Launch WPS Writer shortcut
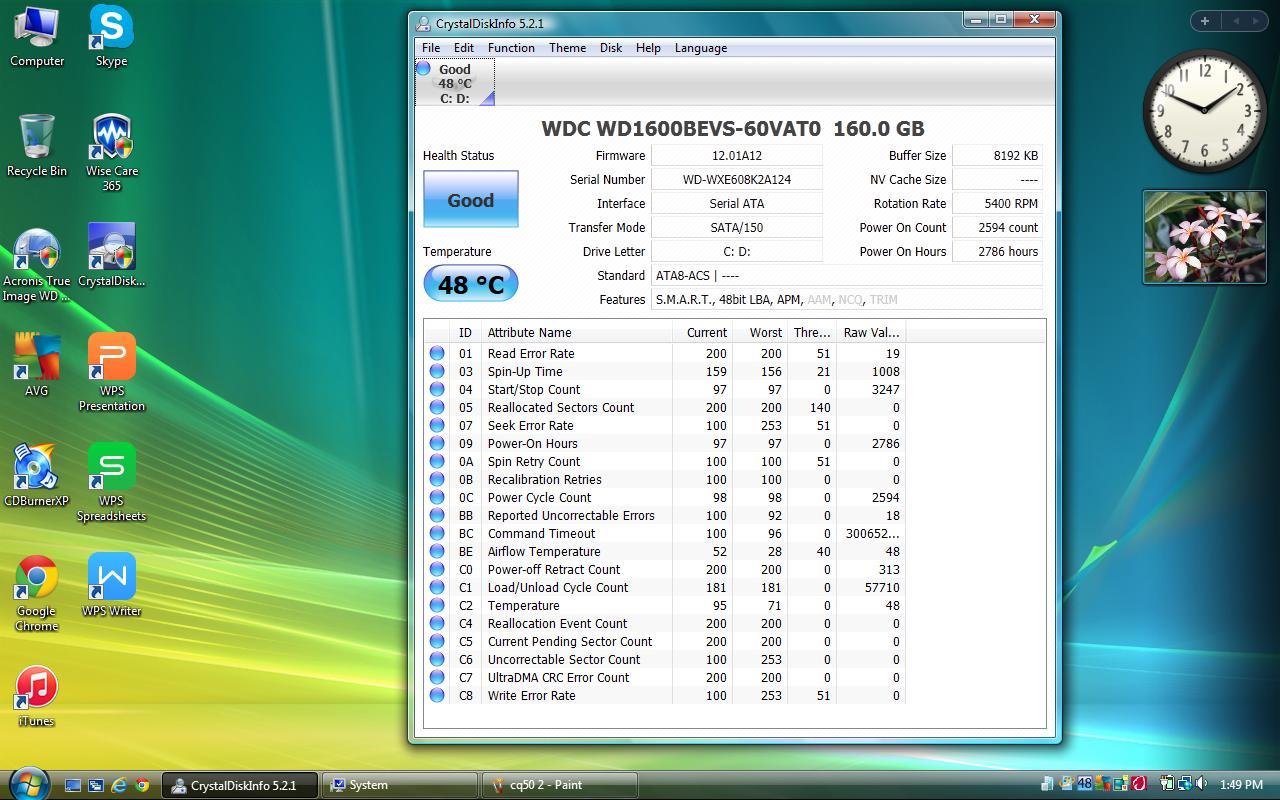The image size is (1280, 800). (111, 586)
